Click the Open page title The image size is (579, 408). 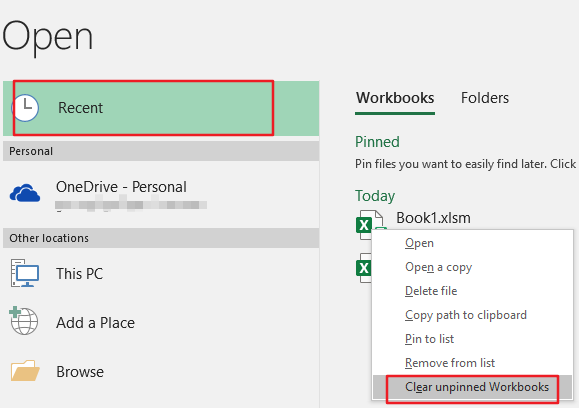48,38
